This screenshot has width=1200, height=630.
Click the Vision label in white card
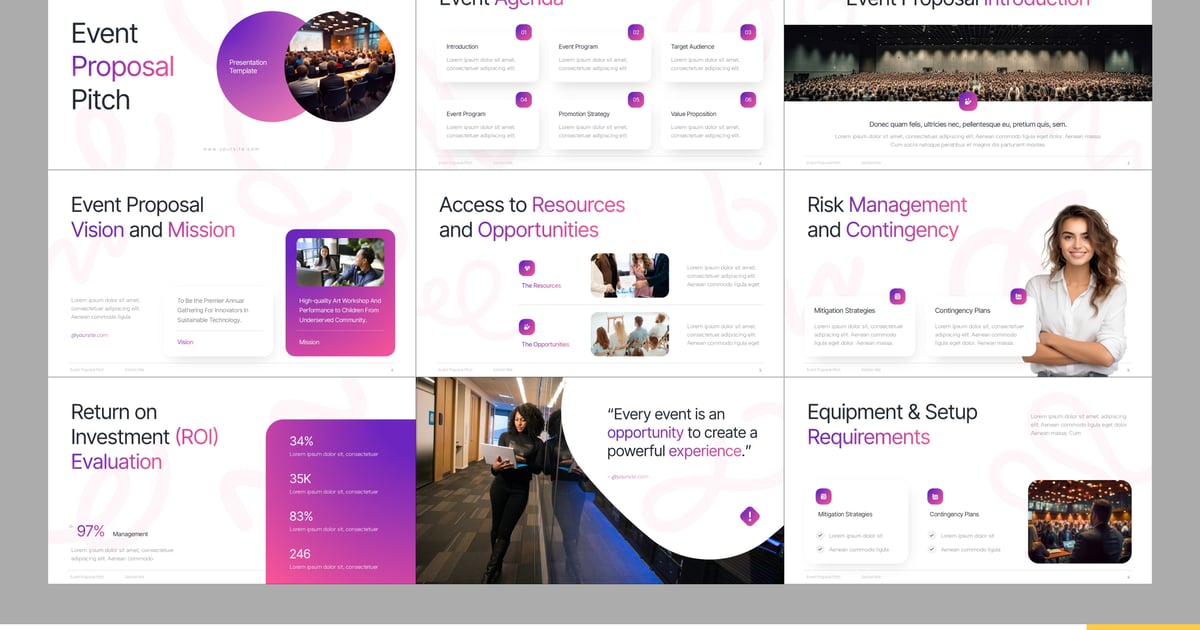185,342
